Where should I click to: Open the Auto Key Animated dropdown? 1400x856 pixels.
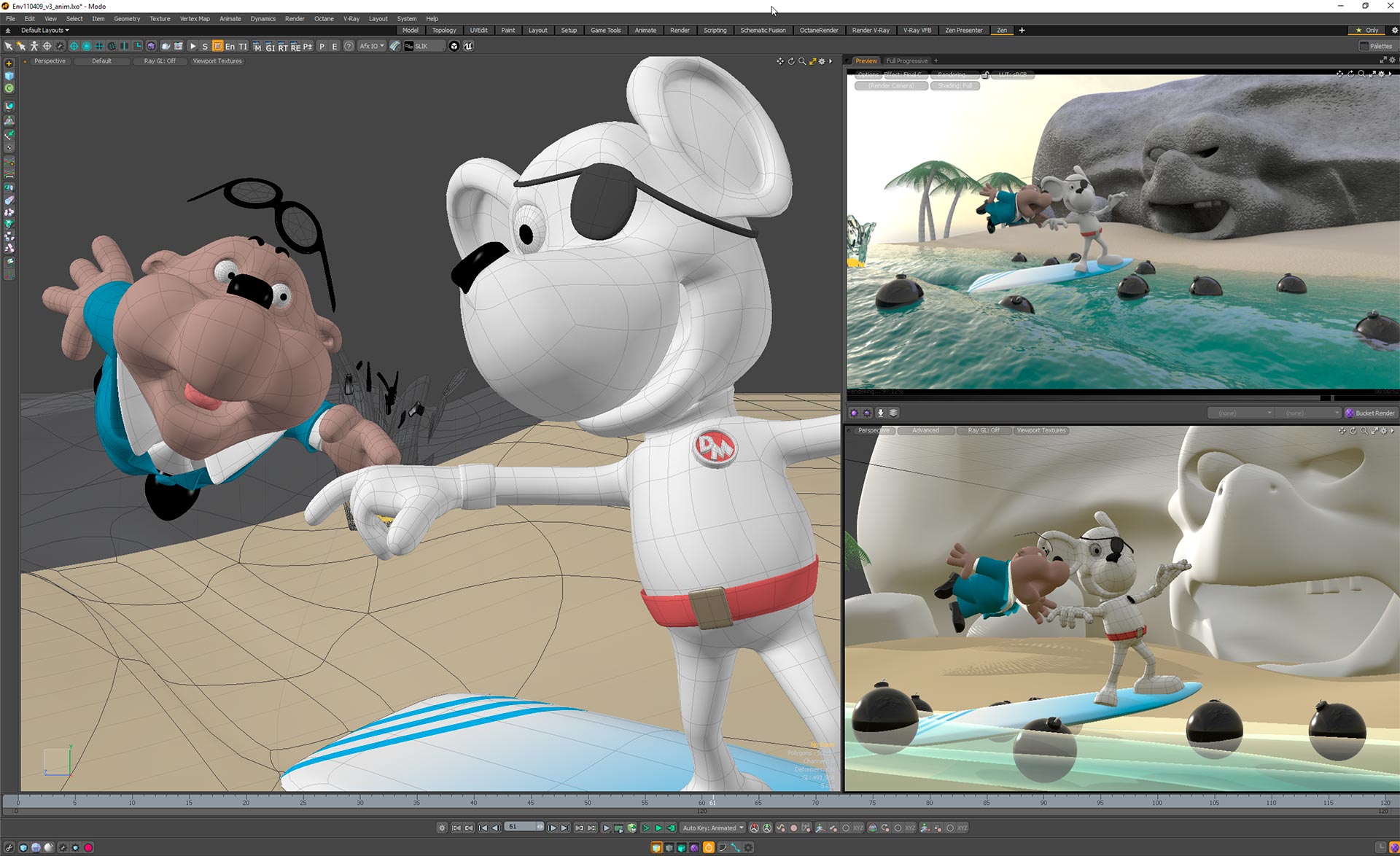712,828
